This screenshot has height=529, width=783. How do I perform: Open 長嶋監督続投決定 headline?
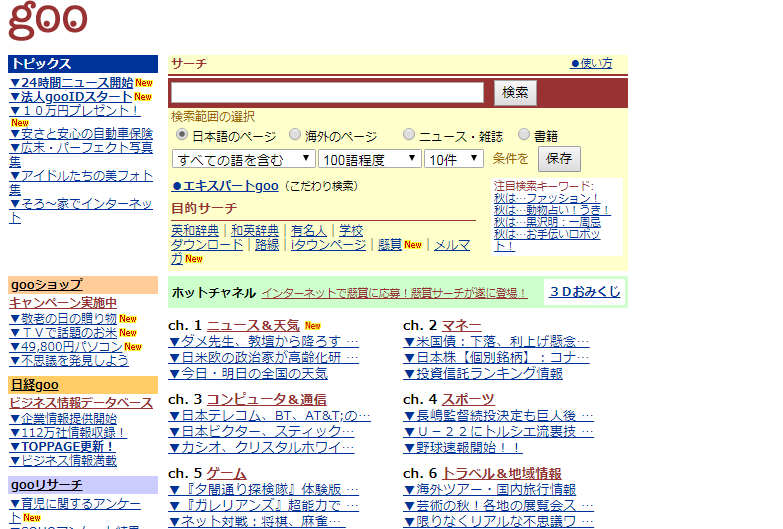pos(498,416)
